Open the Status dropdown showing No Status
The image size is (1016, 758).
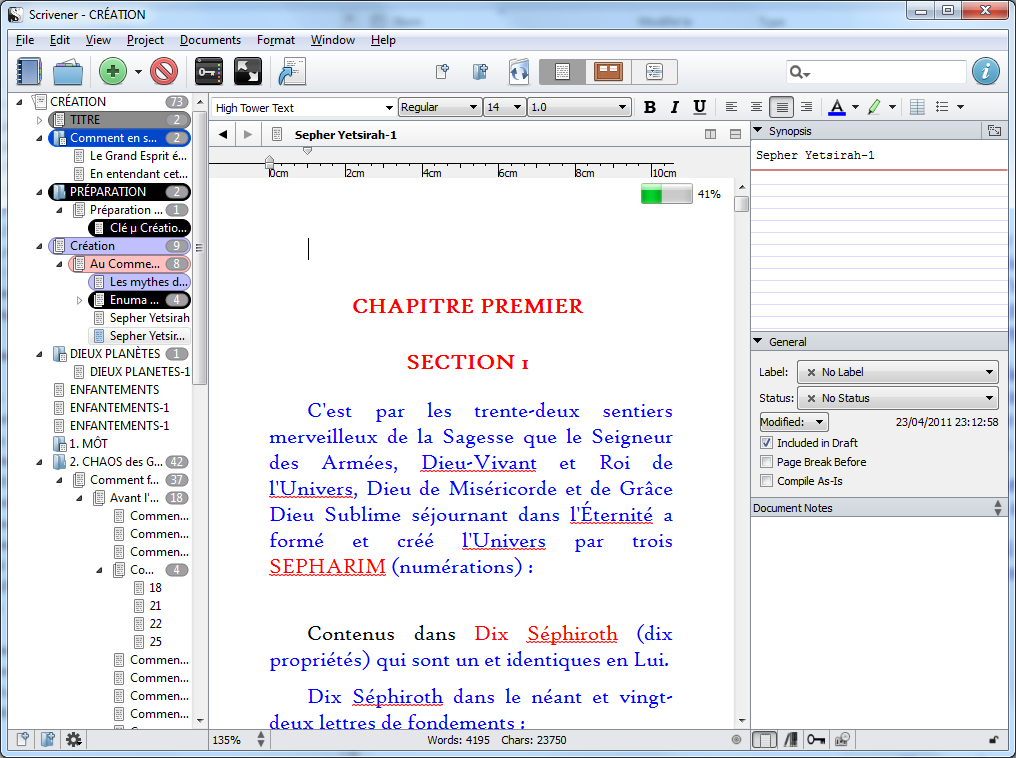(x=897, y=398)
